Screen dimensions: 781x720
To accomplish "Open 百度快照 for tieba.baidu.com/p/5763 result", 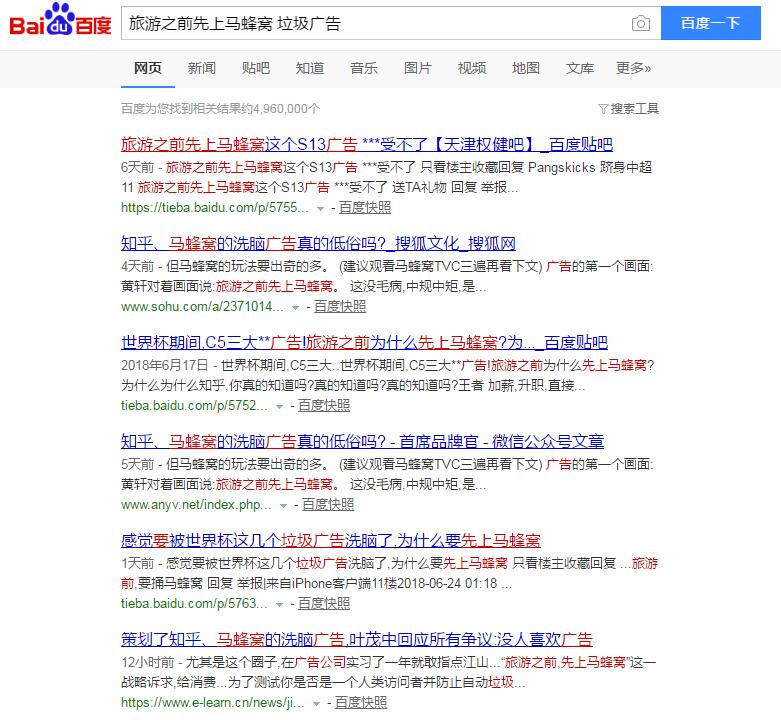I will pos(324,603).
